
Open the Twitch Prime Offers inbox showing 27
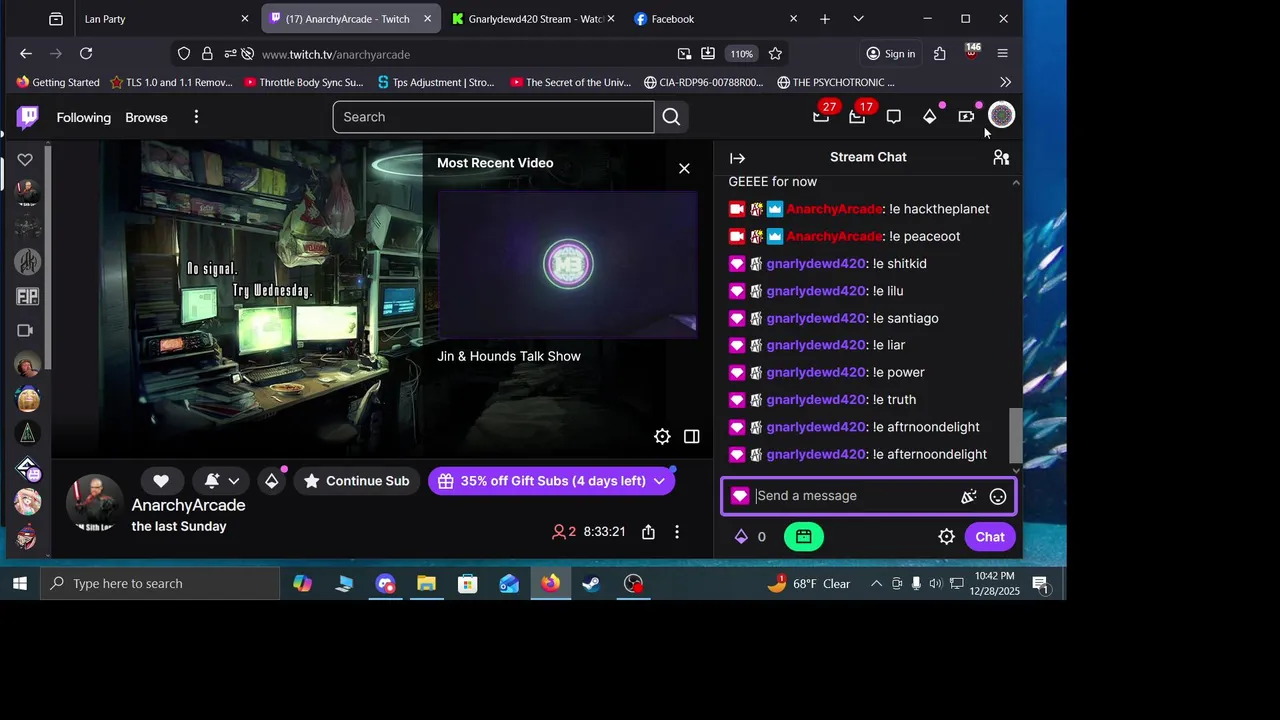821,117
